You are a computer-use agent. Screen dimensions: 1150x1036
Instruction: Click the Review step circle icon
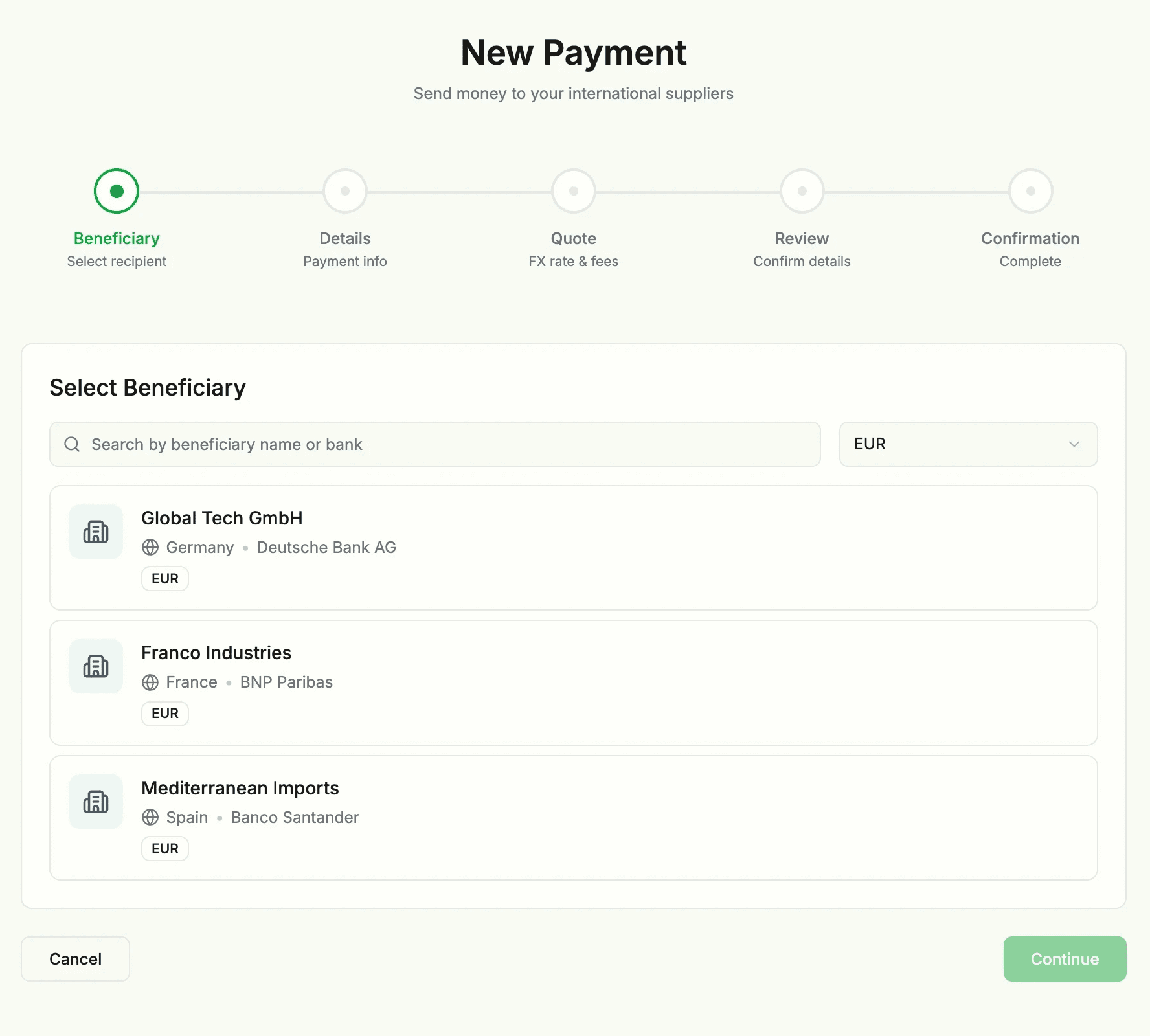[802, 190]
